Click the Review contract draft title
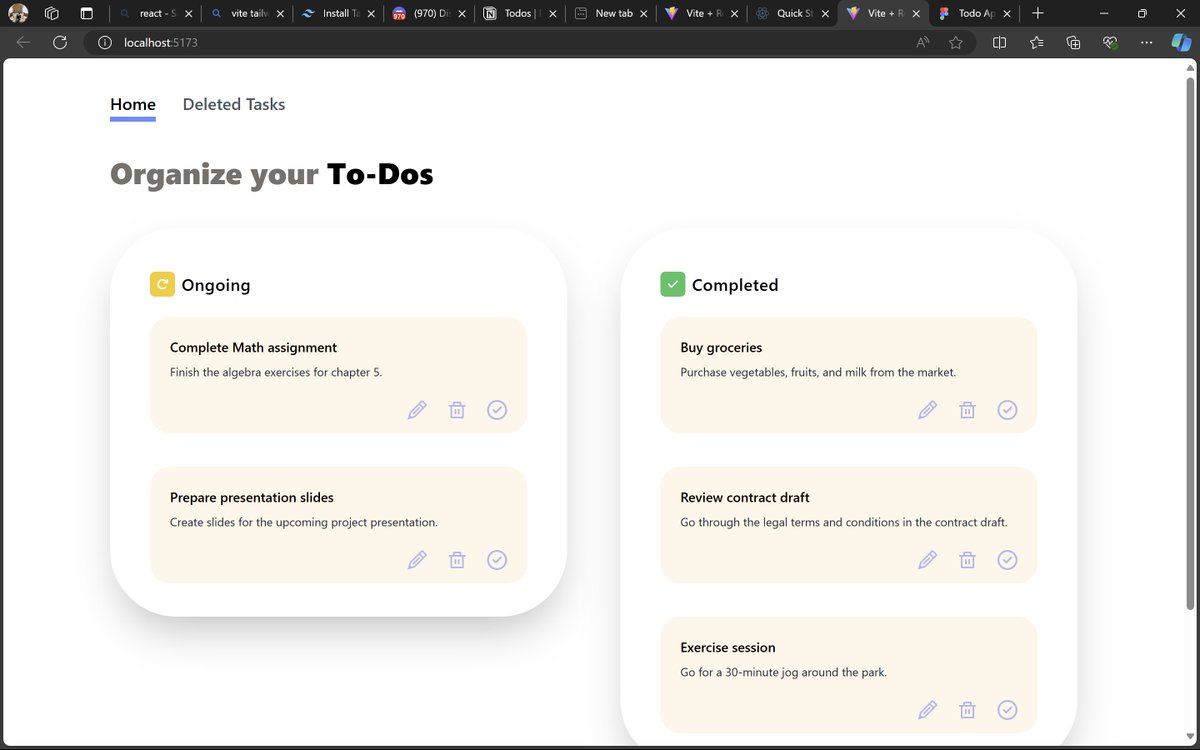This screenshot has width=1200, height=750. [x=745, y=498]
